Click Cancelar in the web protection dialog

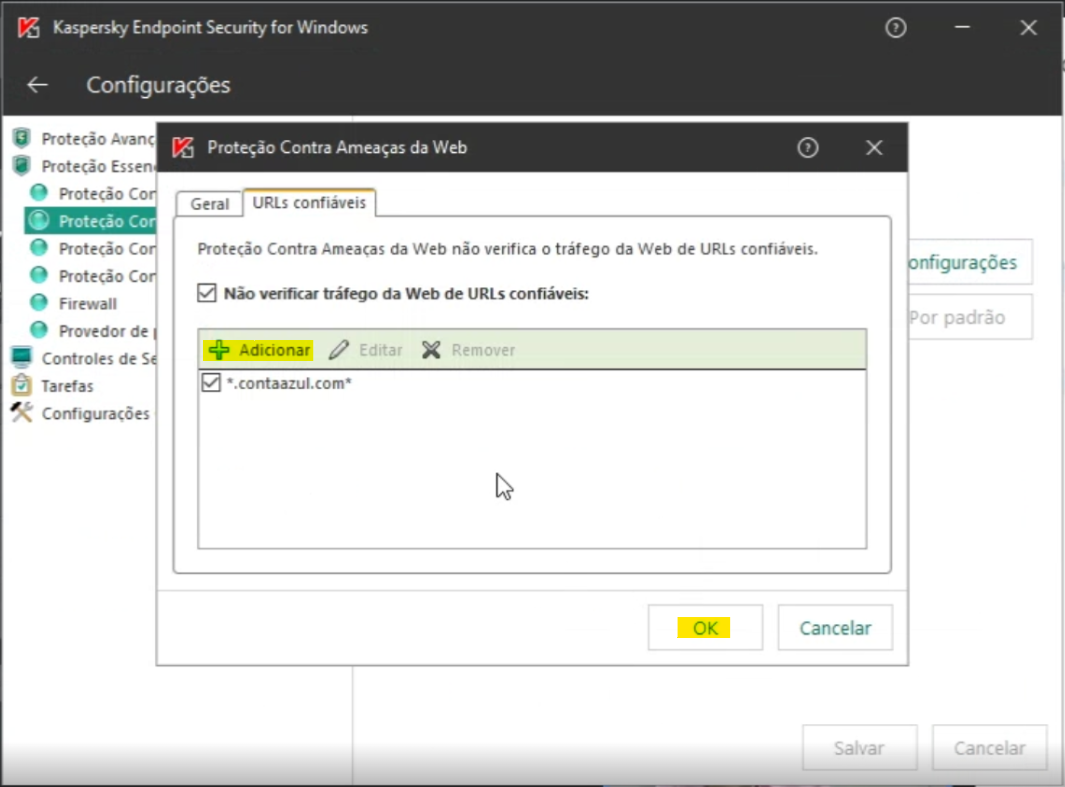click(835, 627)
